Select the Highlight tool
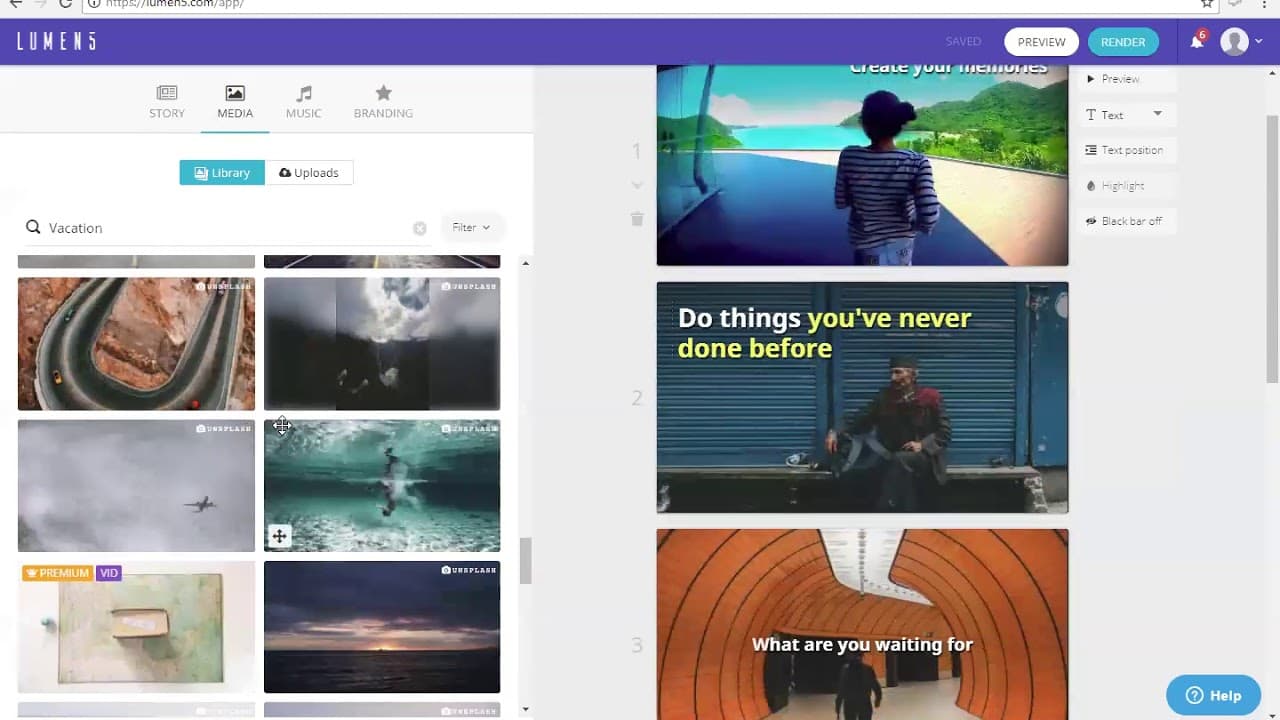This screenshot has height=720, width=1280. click(1122, 185)
